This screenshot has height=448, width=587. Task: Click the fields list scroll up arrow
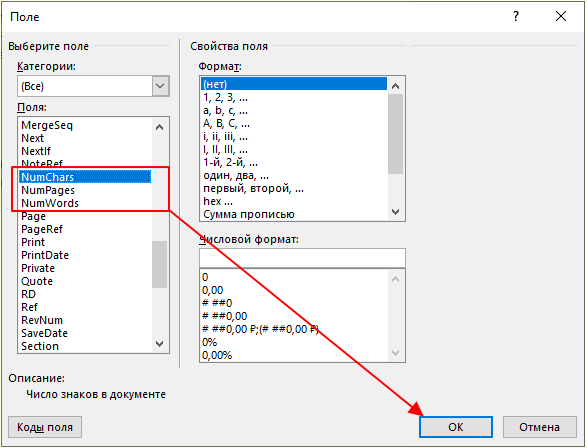point(159,127)
